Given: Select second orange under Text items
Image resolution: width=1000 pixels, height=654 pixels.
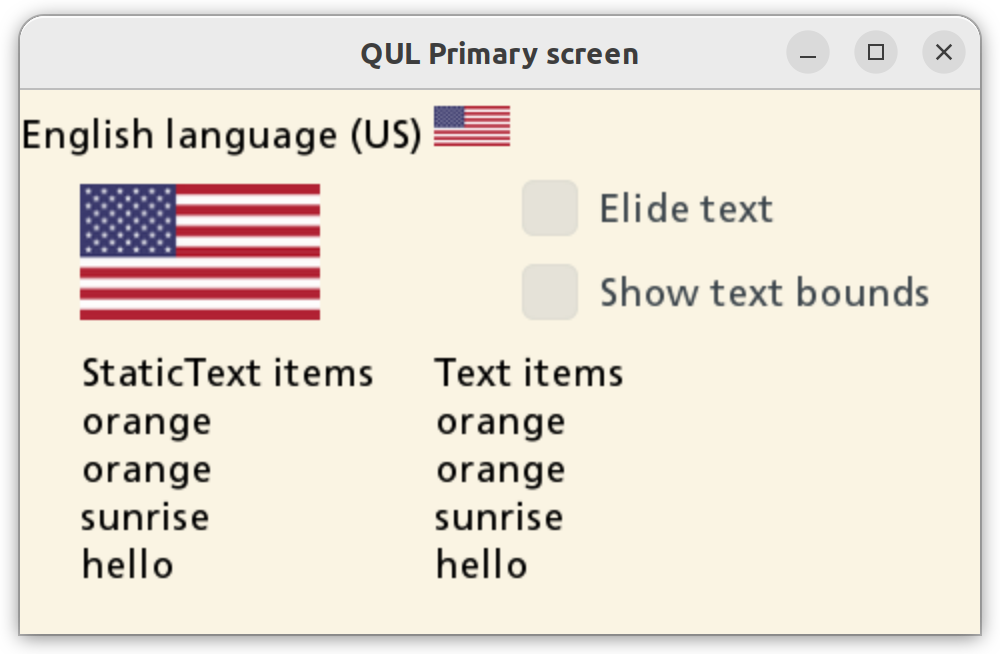Looking at the screenshot, I should pyautogui.click(x=500, y=470).
